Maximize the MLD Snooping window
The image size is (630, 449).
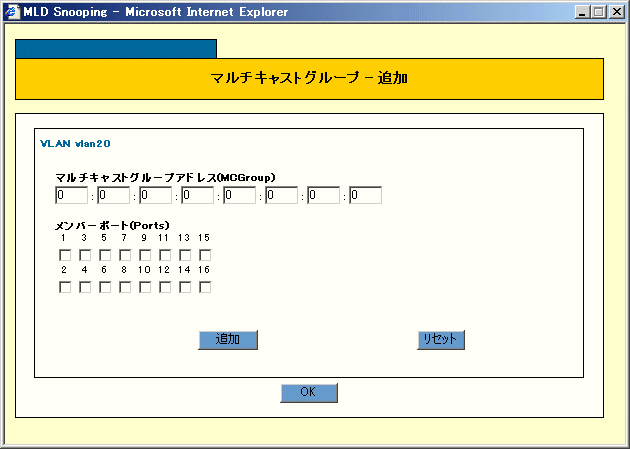[x=600, y=12]
